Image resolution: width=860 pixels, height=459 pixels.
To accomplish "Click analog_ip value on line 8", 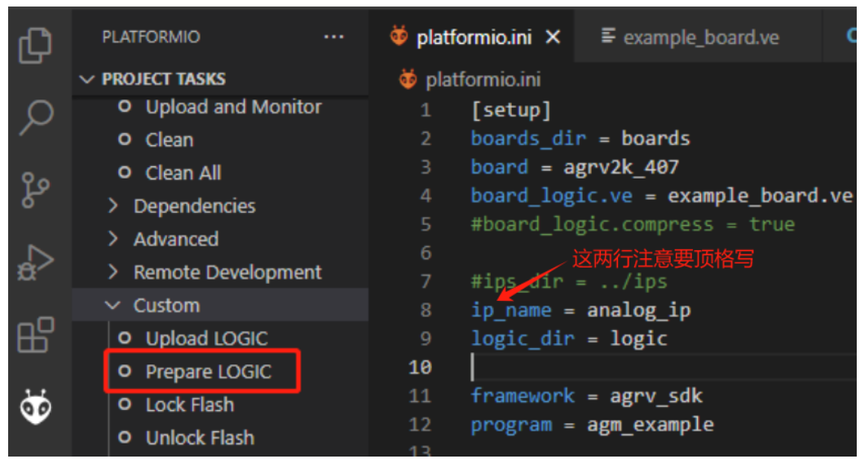I will click(639, 310).
